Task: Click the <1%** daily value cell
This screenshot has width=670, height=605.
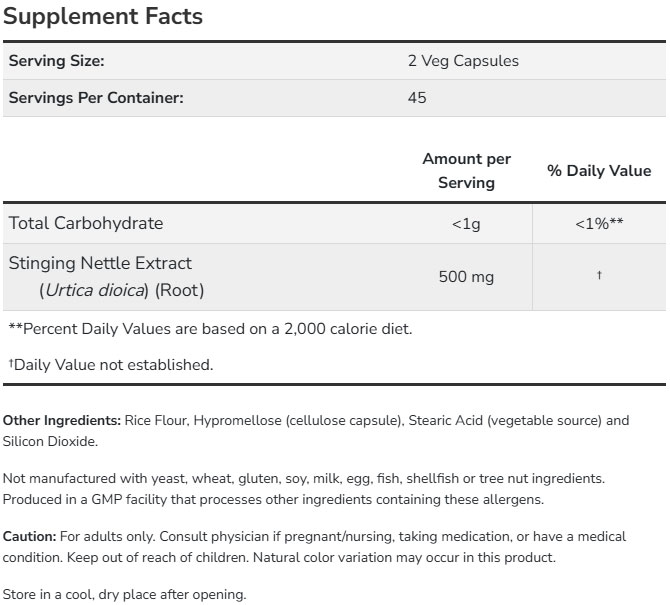Action: [599, 224]
